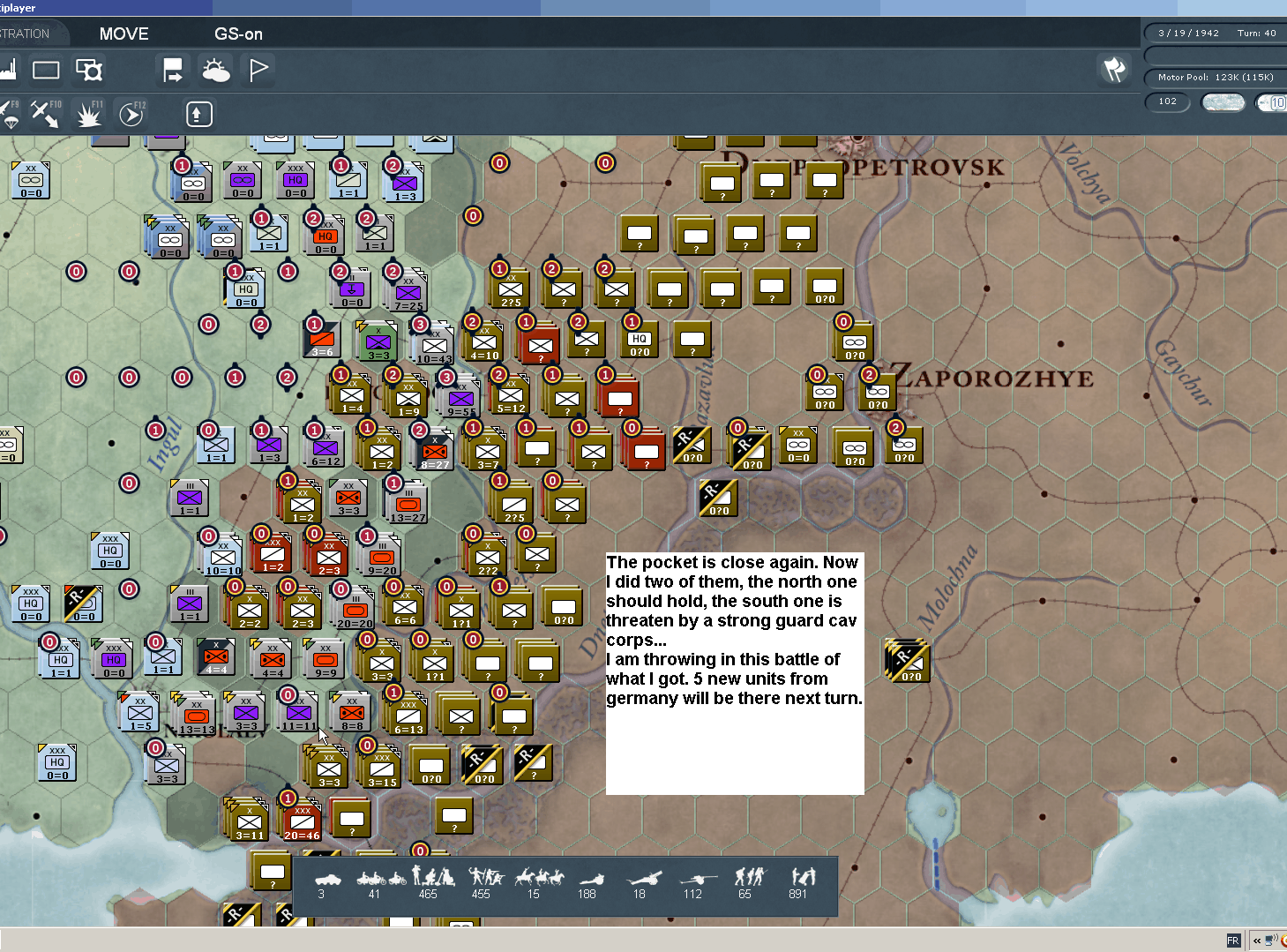Toggle the GS-on ground support setting

238,34
